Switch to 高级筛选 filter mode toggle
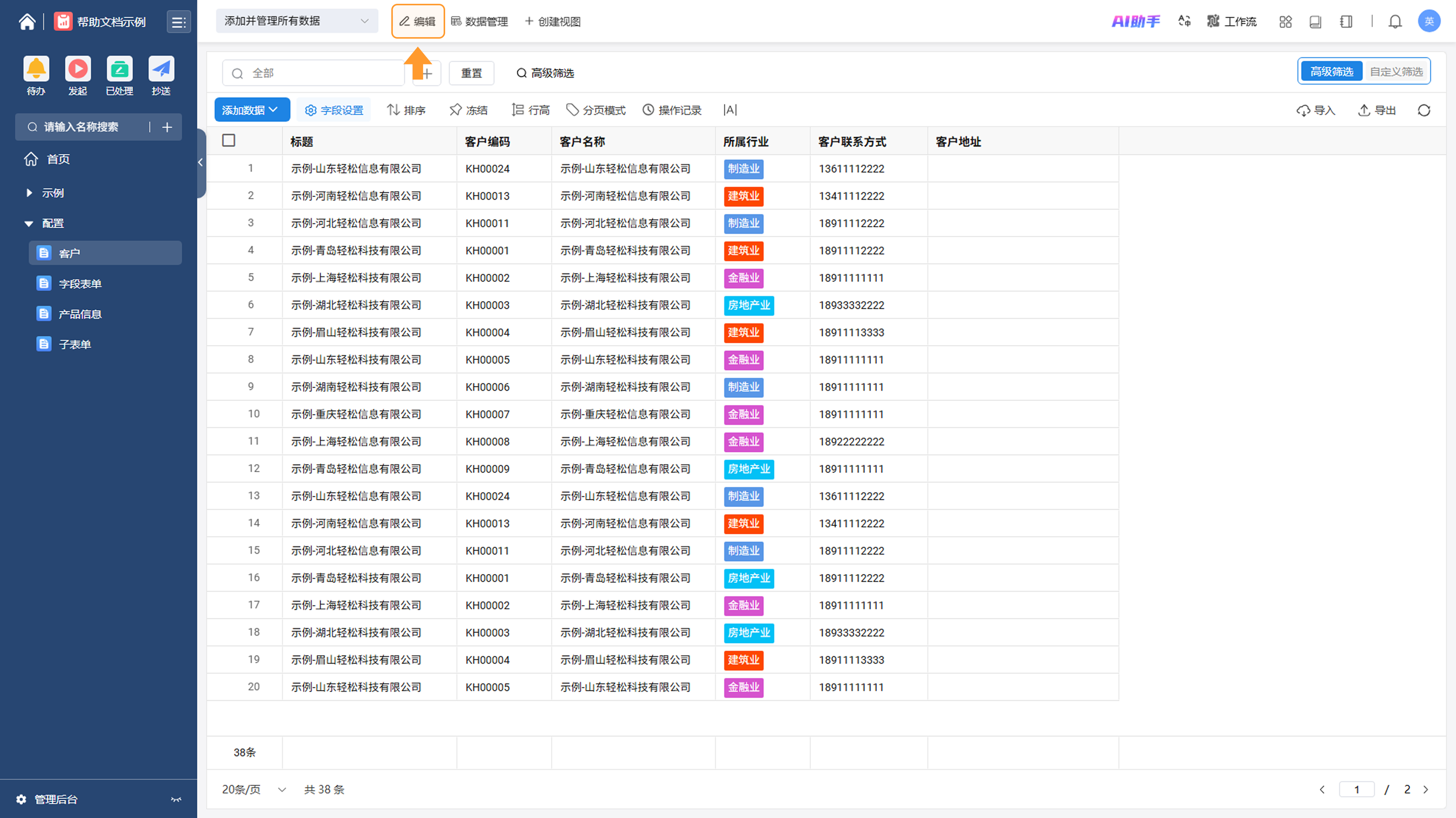 [x=1331, y=72]
